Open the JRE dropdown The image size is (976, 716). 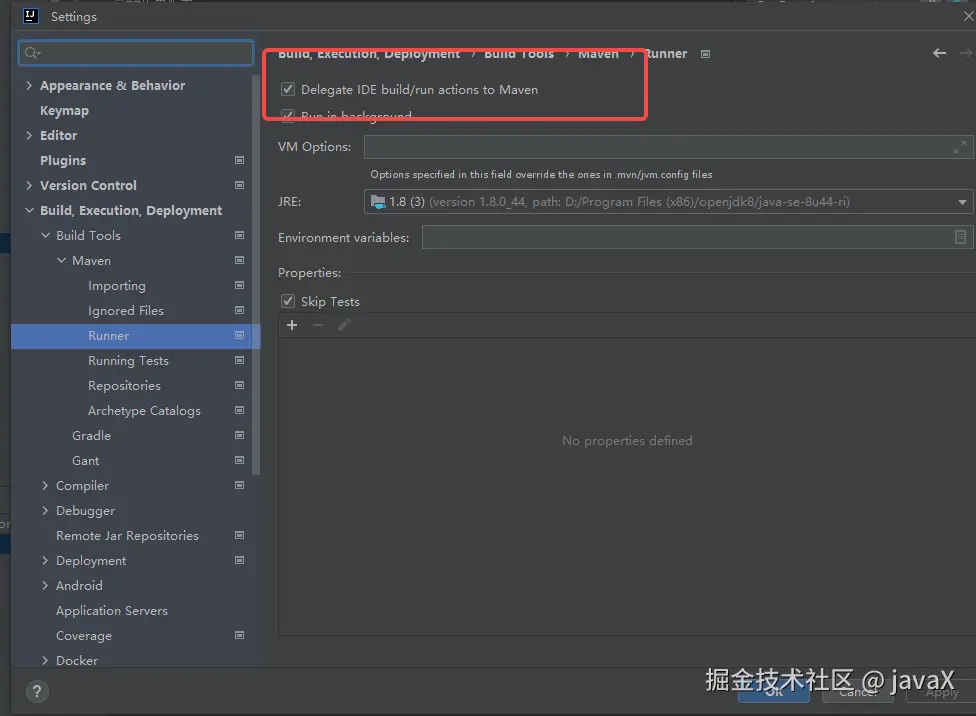point(962,202)
